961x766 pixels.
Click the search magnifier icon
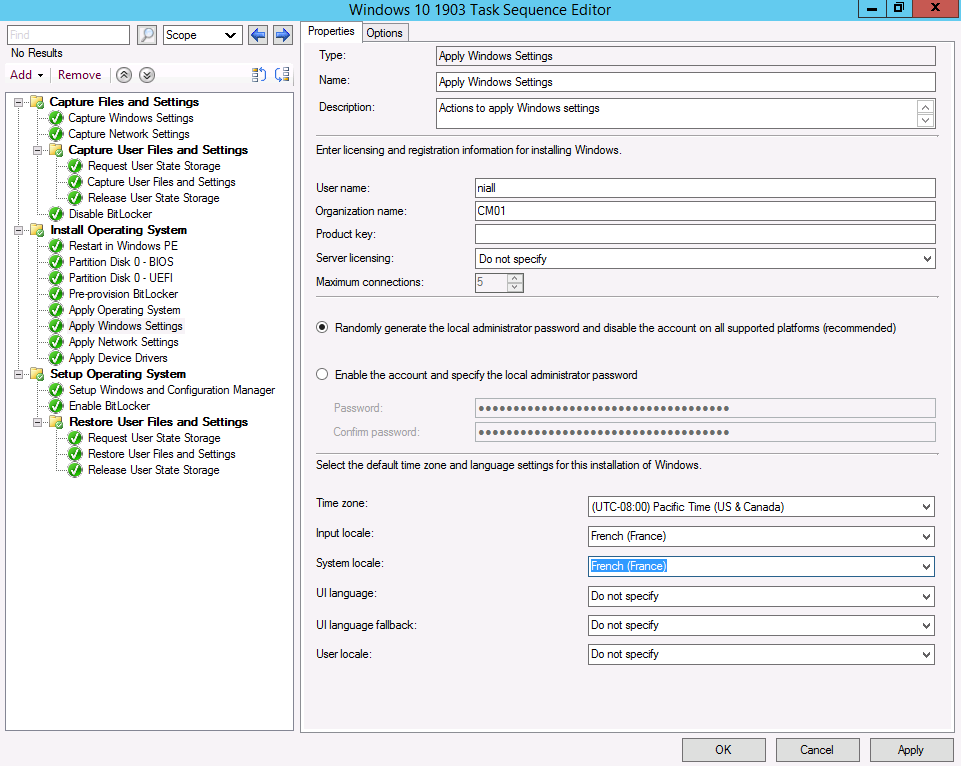[146, 35]
